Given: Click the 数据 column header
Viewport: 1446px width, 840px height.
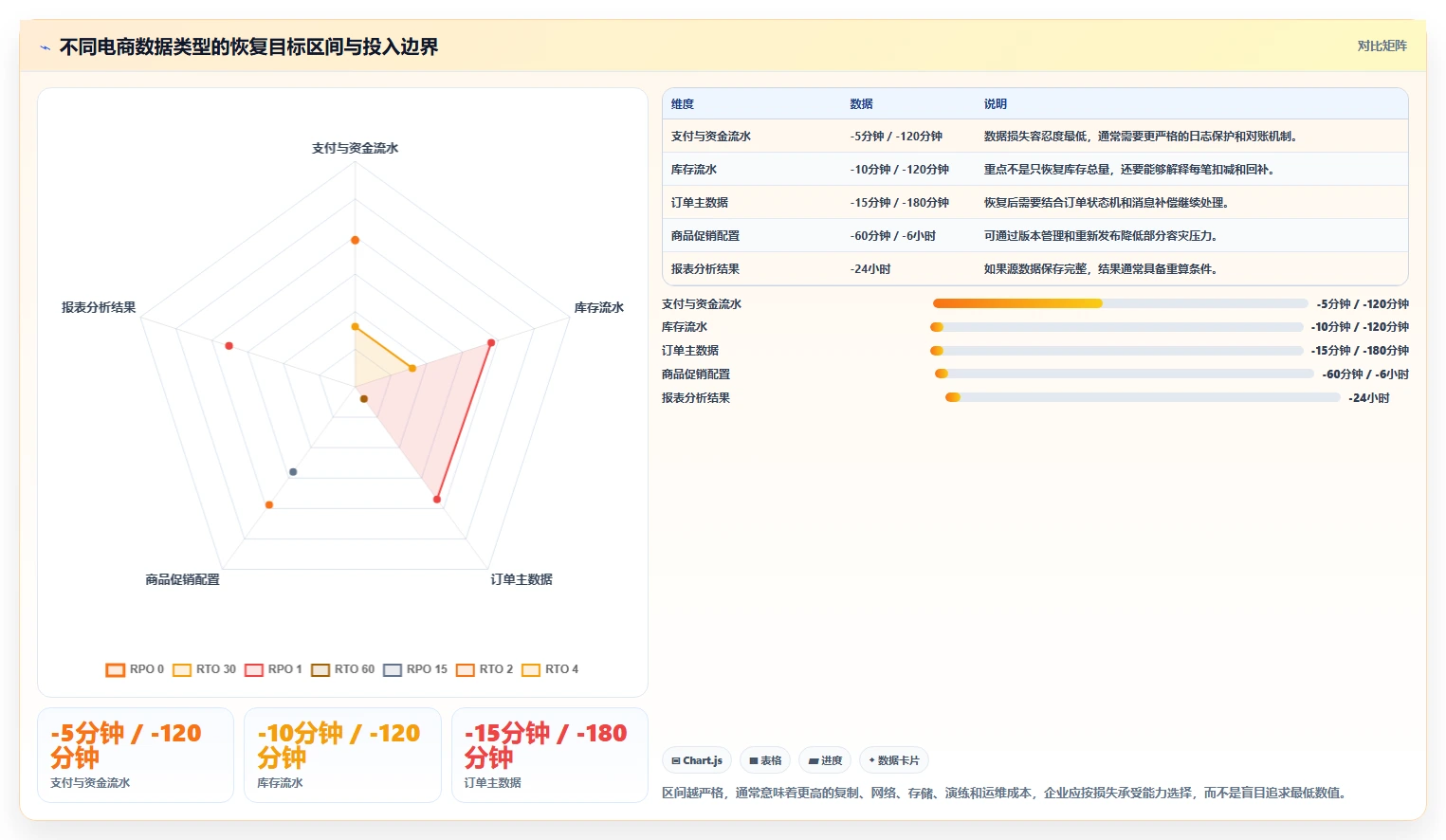Looking at the screenshot, I should 861,104.
